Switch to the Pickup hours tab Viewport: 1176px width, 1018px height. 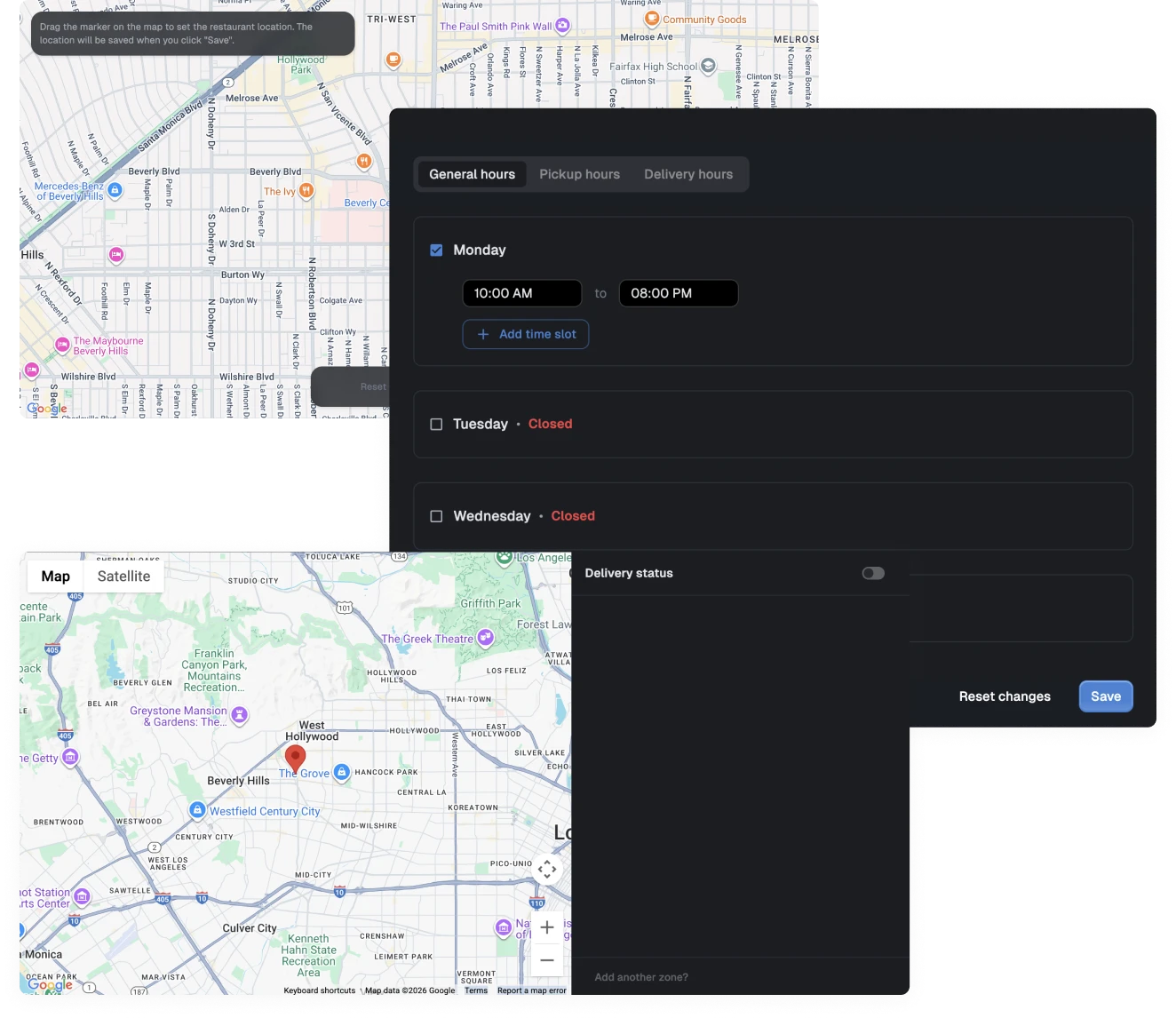(x=579, y=174)
